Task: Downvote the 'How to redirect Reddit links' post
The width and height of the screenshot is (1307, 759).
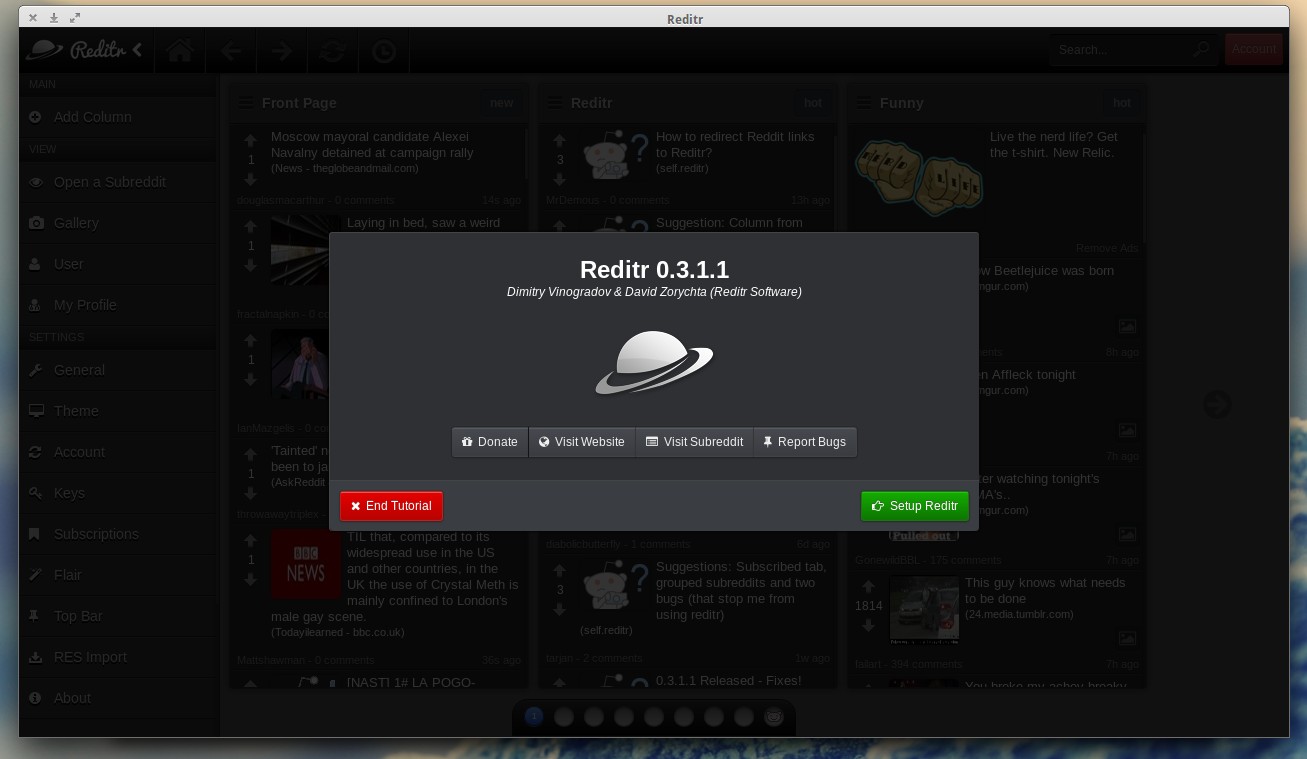Action: coord(560,180)
